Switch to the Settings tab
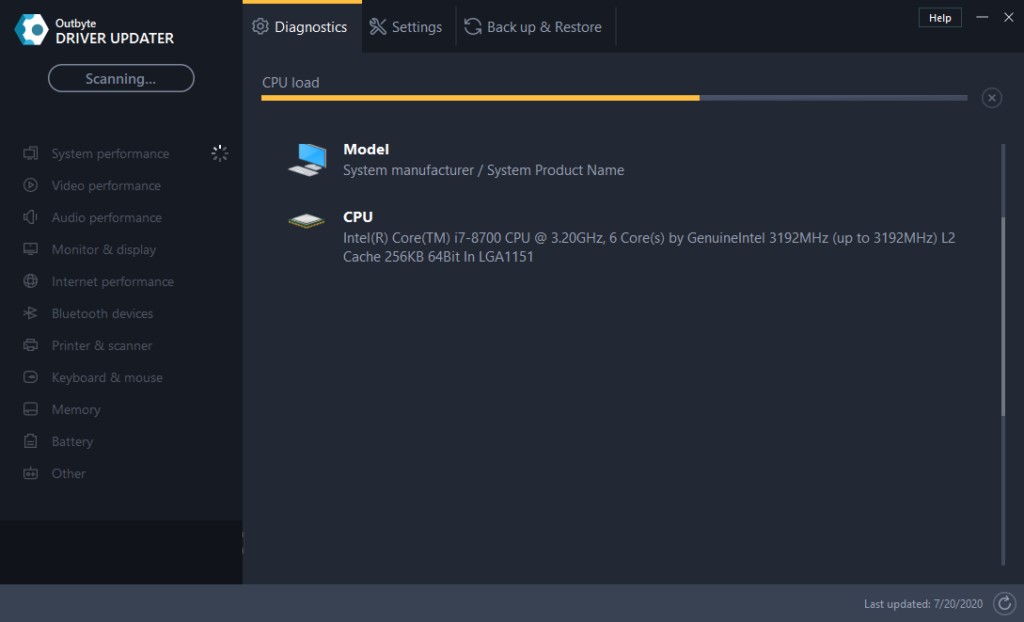The image size is (1024, 622). click(406, 27)
